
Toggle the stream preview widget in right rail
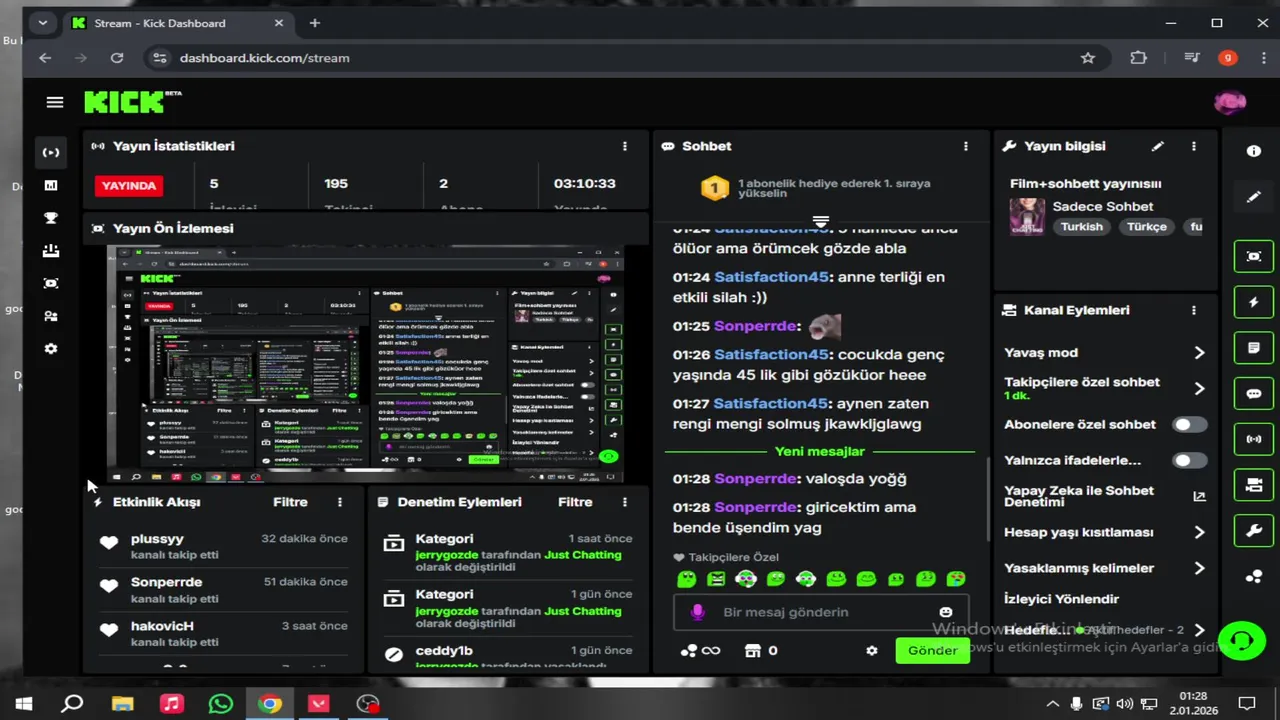click(1254, 256)
